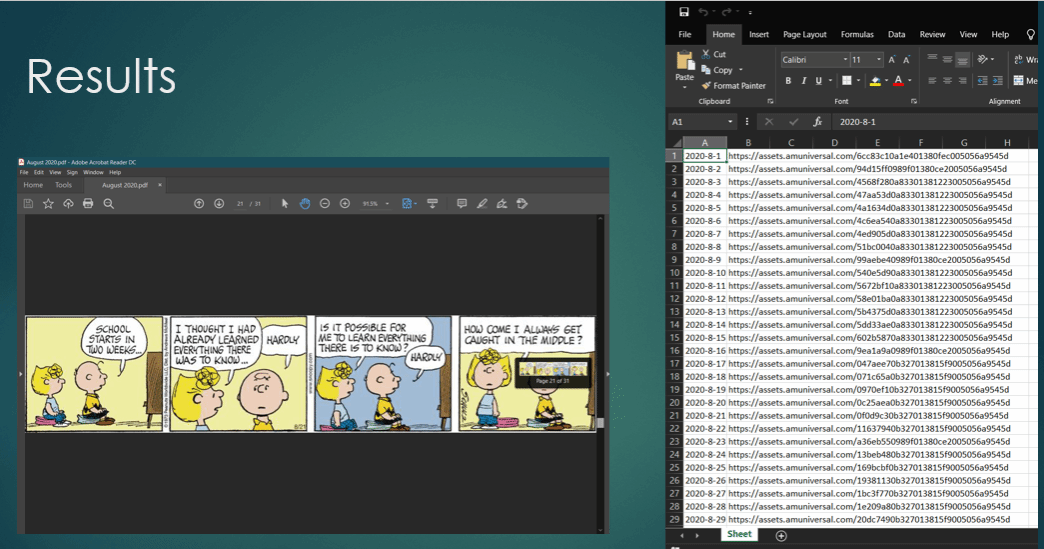
Task: Click the zoom in plus icon in Acrobat
Action: pyautogui.click(x=345, y=204)
